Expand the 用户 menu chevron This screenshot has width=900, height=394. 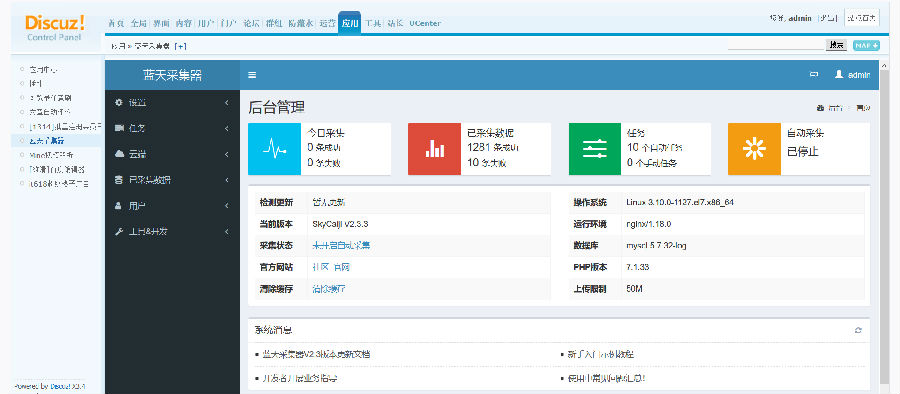[227, 206]
